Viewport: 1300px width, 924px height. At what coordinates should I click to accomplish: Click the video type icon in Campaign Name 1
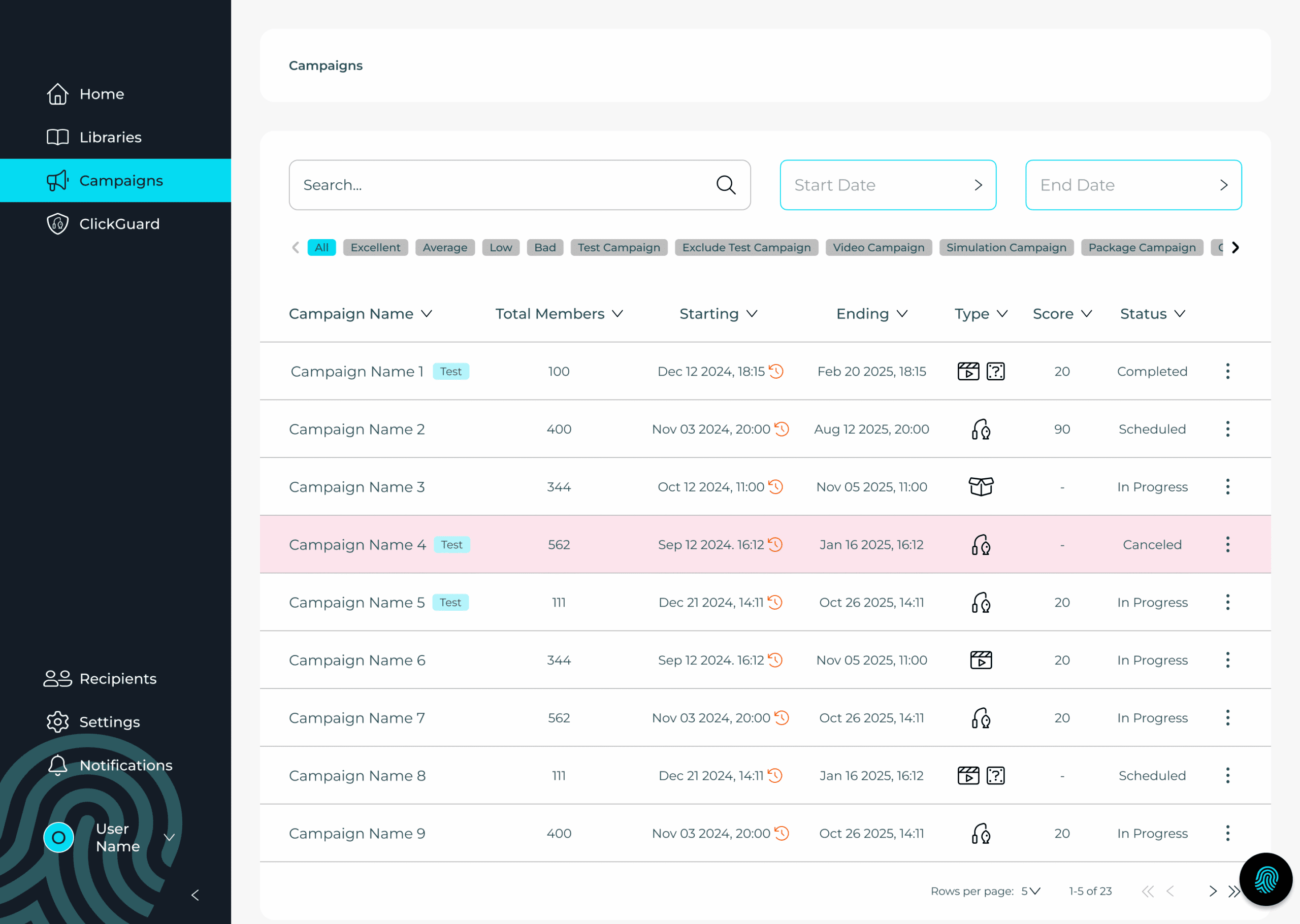[968, 371]
